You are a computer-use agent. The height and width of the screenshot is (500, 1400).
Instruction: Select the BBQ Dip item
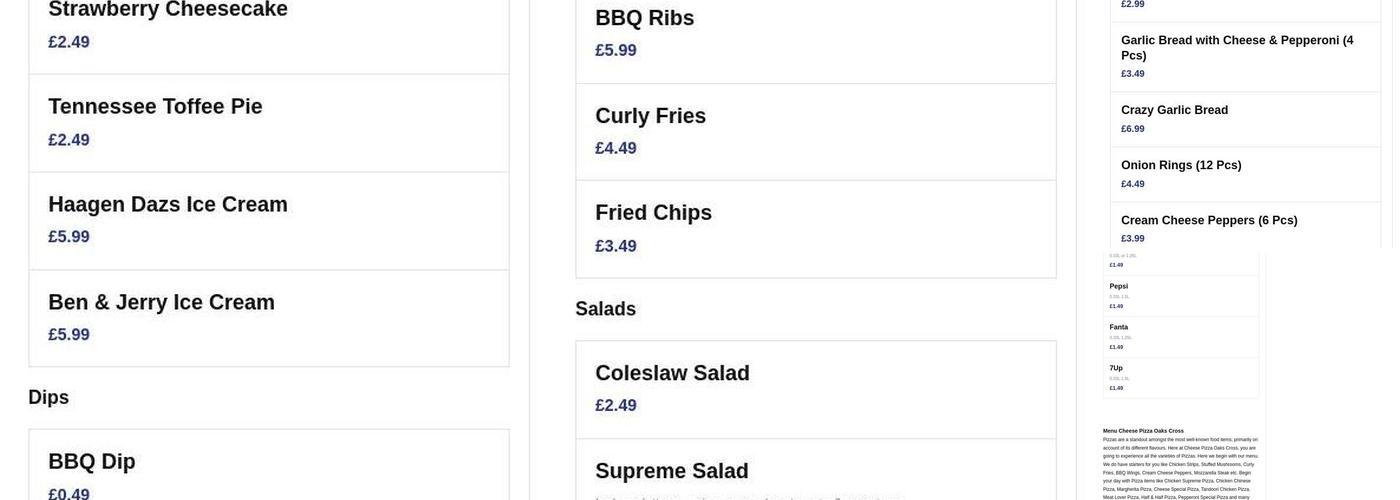pos(92,462)
